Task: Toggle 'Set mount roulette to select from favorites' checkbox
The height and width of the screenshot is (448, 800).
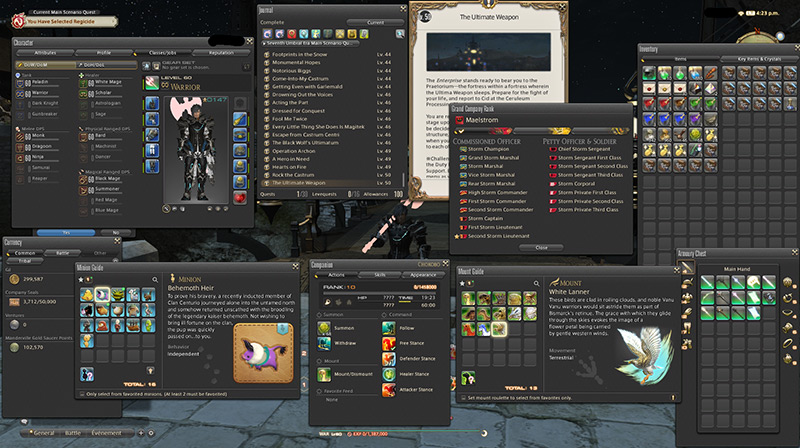Action: point(463,397)
